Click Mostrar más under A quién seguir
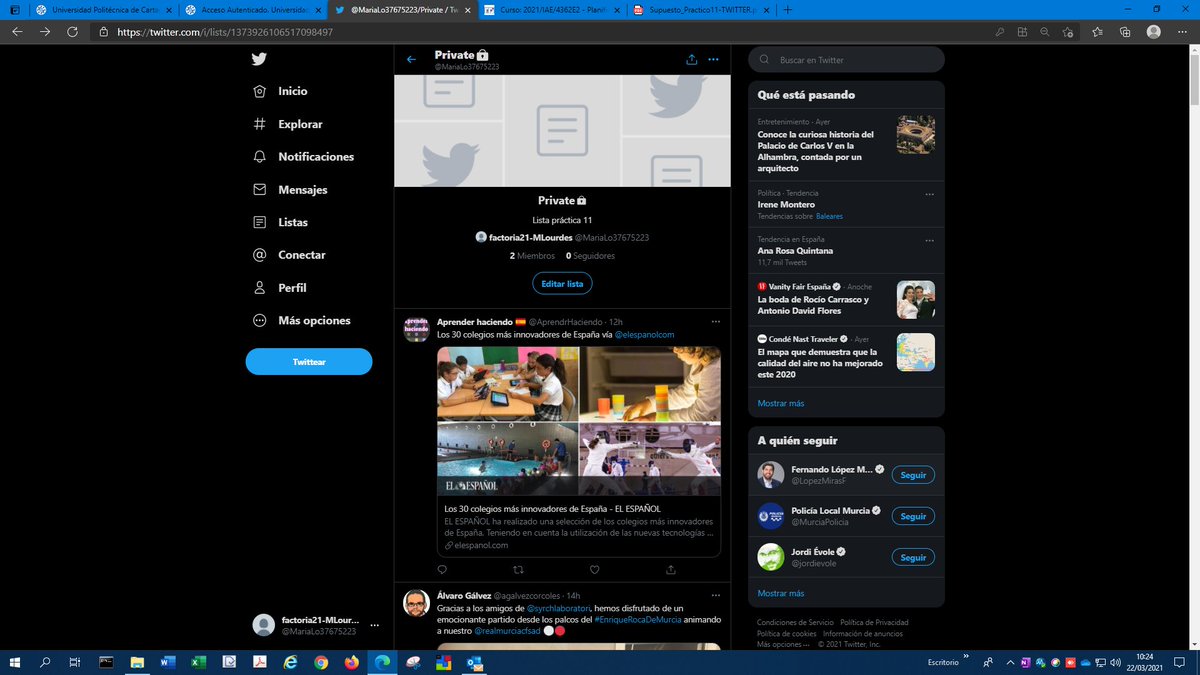 pos(781,593)
